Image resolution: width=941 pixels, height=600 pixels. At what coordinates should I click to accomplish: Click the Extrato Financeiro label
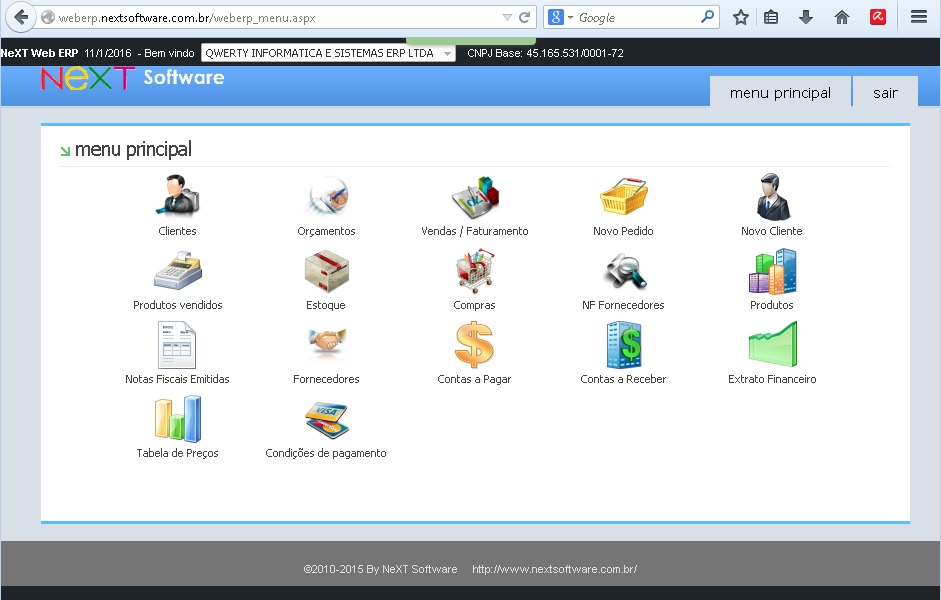(772, 379)
